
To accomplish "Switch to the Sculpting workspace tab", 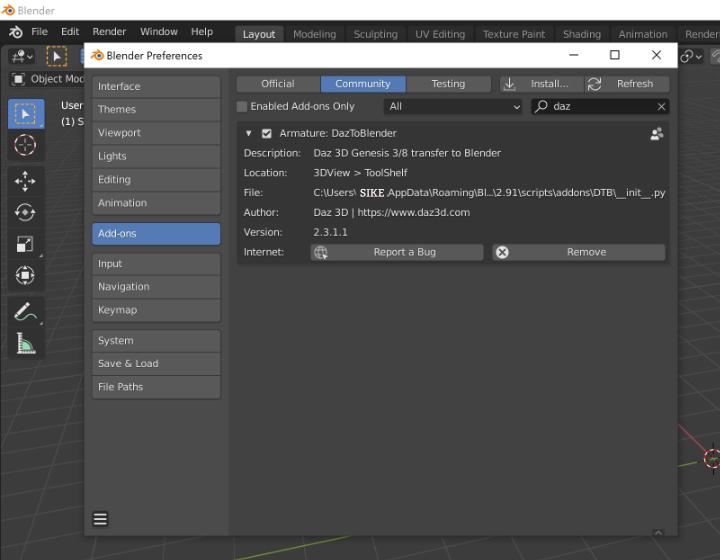I will 376,34.
